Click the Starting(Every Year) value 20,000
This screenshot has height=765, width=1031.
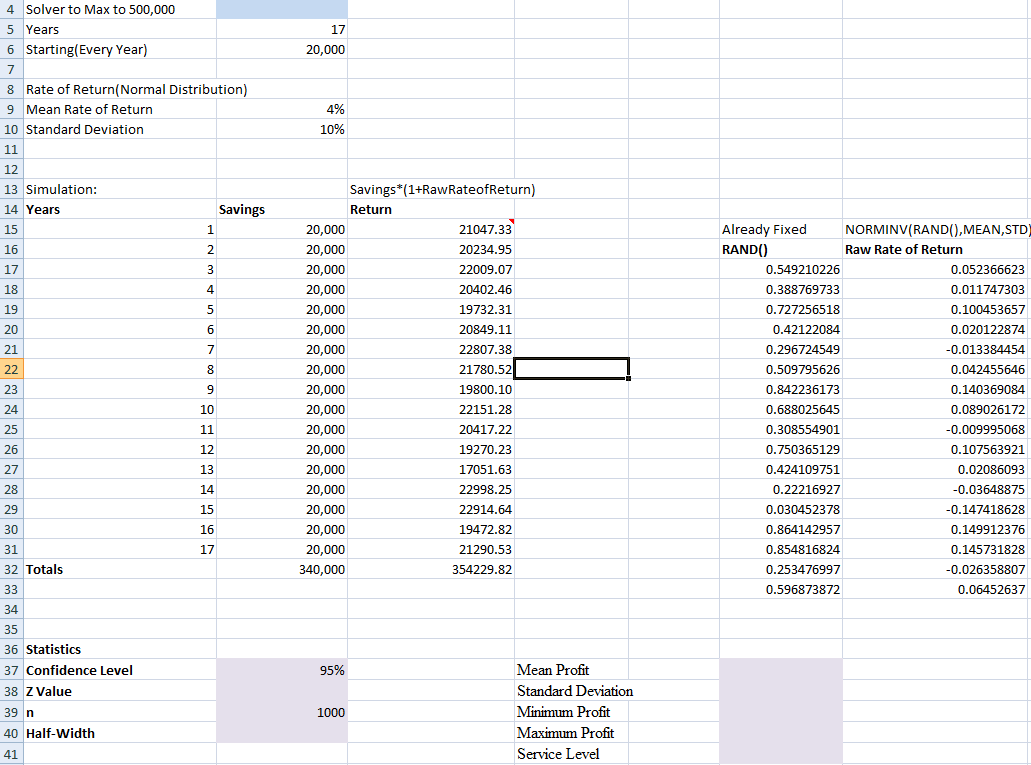point(282,49)
